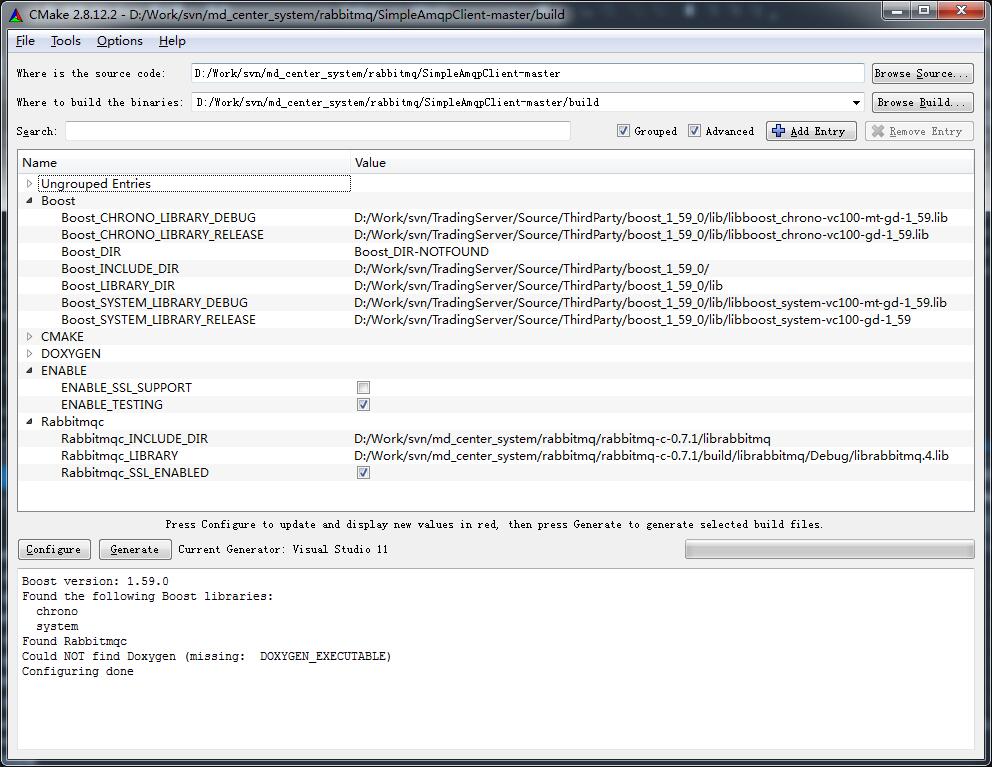Open the build binaries path dropdown

[x=856, y=103]
